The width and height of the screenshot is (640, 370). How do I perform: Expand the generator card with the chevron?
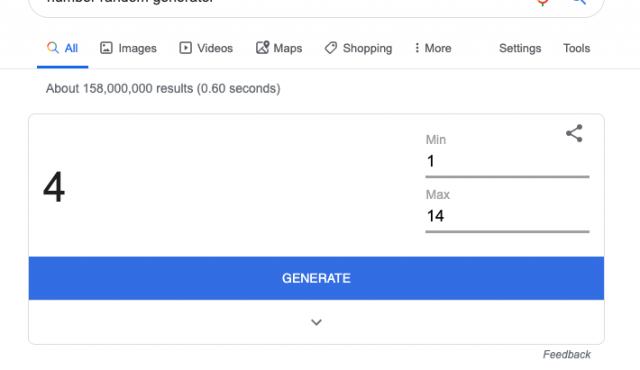coord(316,322)
